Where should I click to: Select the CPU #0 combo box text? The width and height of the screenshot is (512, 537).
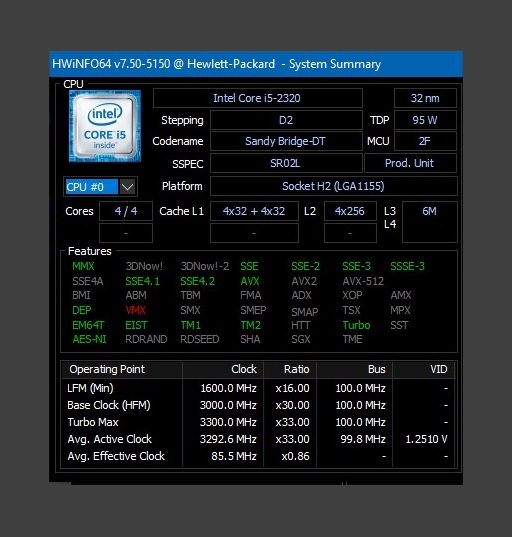click(x=91, y=187)
